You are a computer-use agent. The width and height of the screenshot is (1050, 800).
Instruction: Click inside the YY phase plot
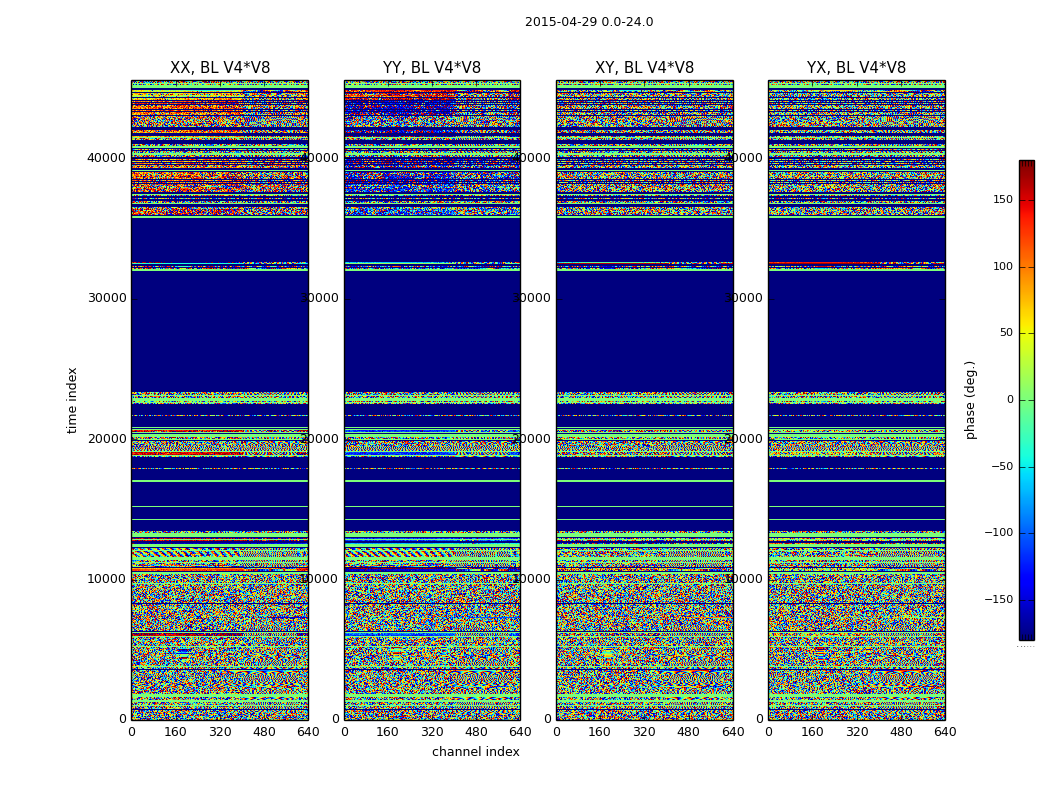(x=432, y=400)
